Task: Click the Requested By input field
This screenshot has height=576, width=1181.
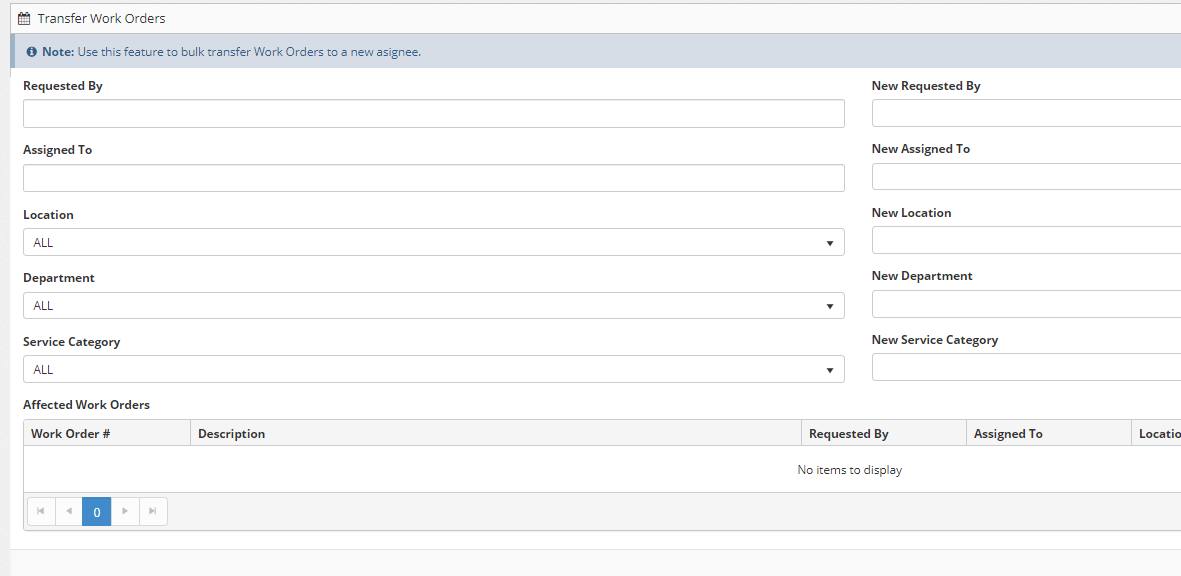Action: click(433, 114)
